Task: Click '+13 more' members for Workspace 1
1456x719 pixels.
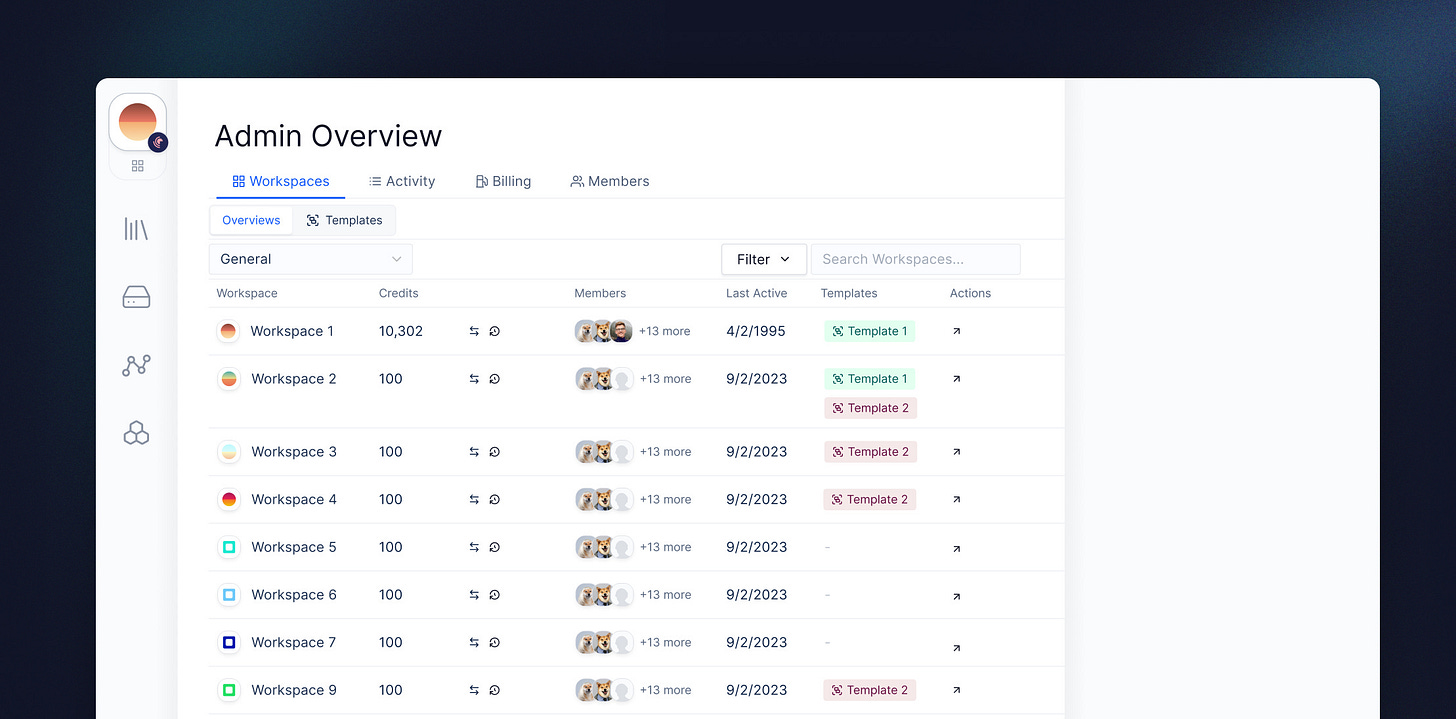Action: click(664, 331)
